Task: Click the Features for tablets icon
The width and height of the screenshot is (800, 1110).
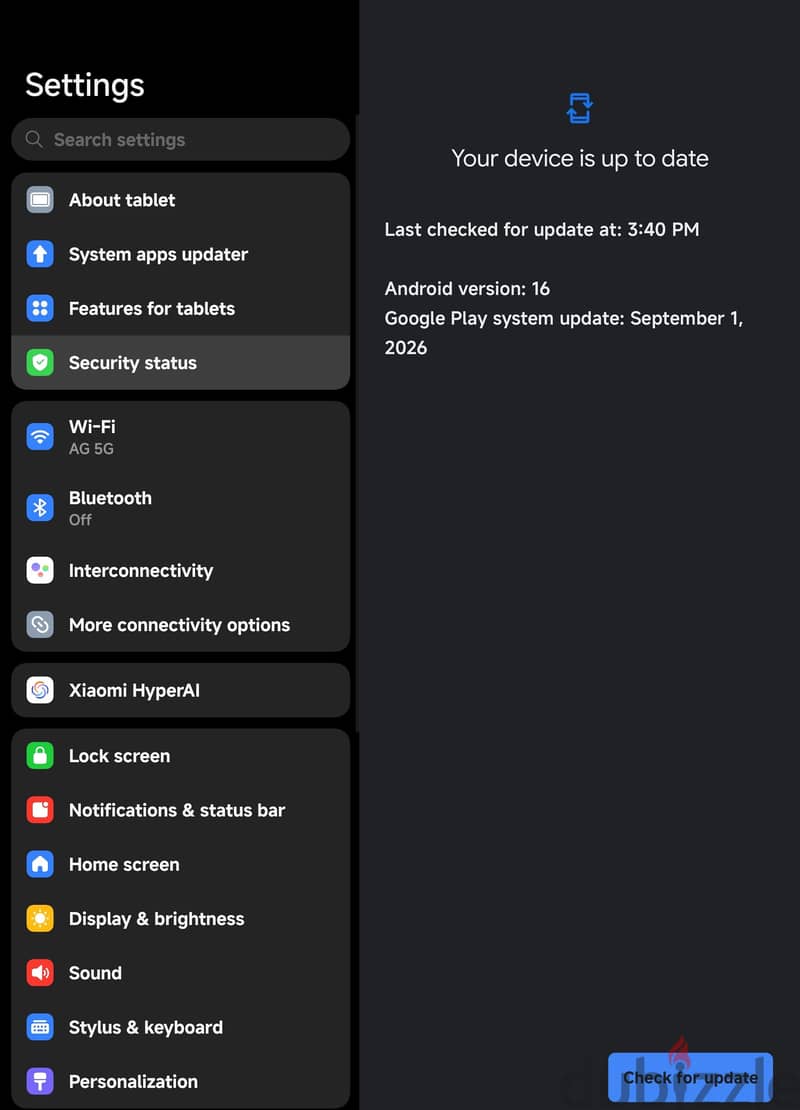Action: (x=40, y=309)
